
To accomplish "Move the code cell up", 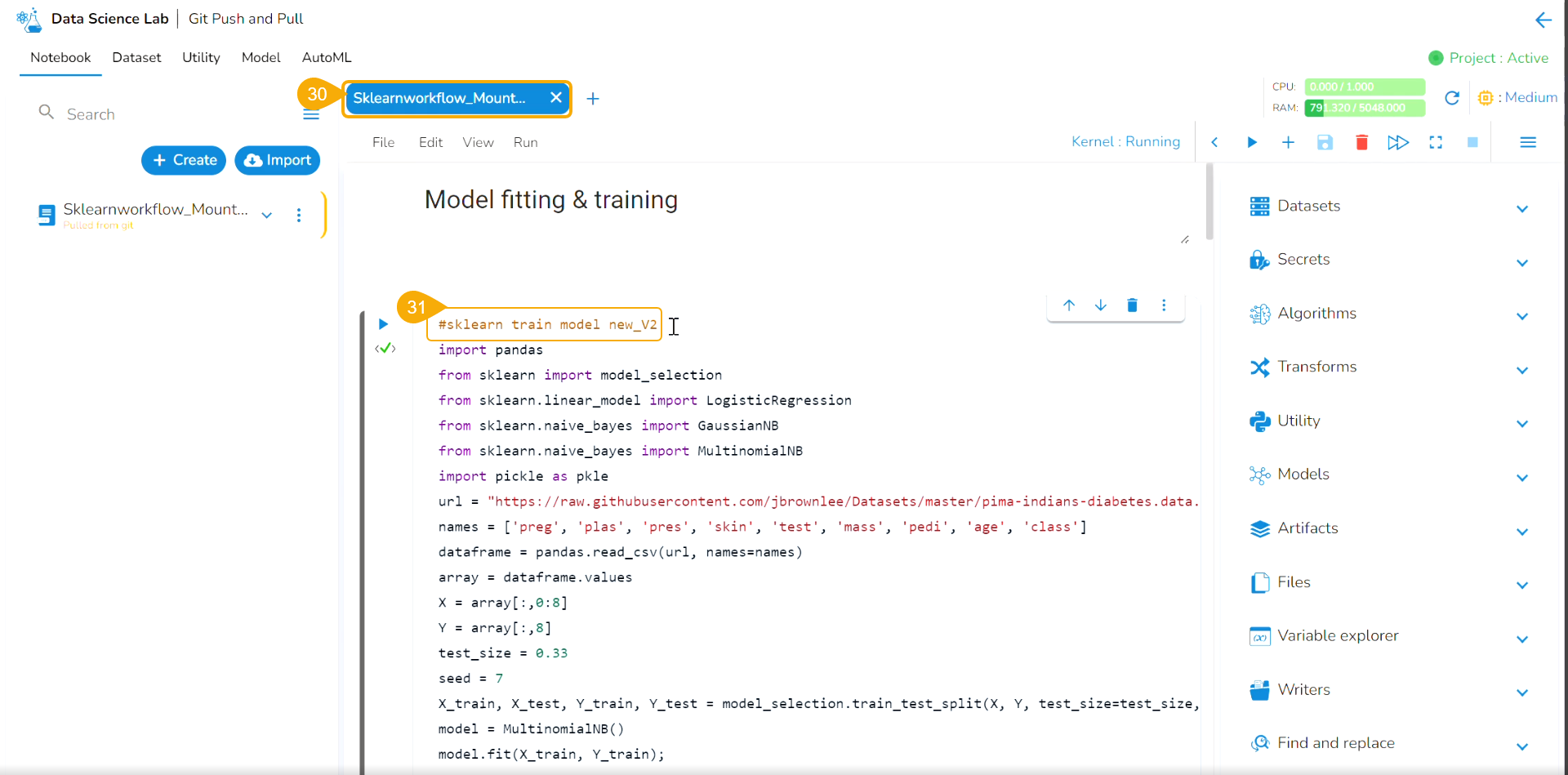I will point(1069,305).
